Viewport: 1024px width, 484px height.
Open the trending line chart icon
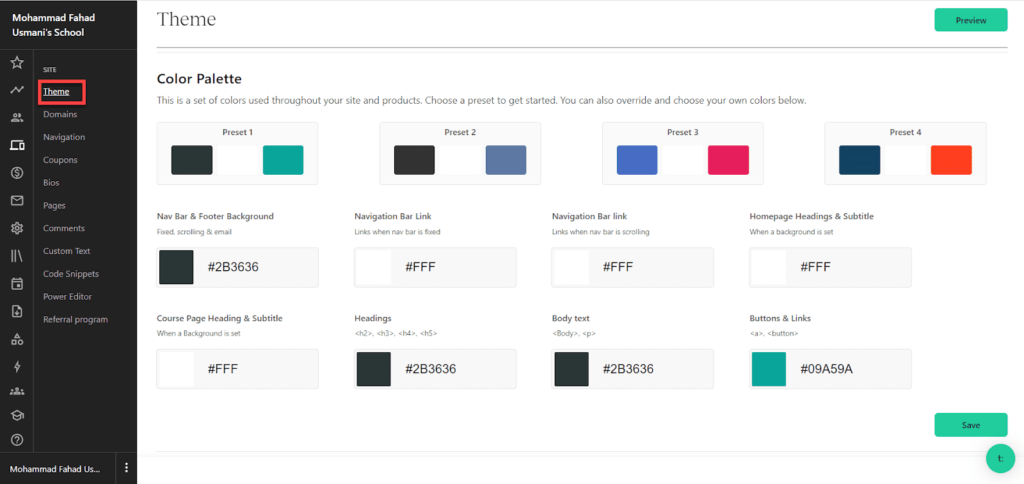pos(17,90)
